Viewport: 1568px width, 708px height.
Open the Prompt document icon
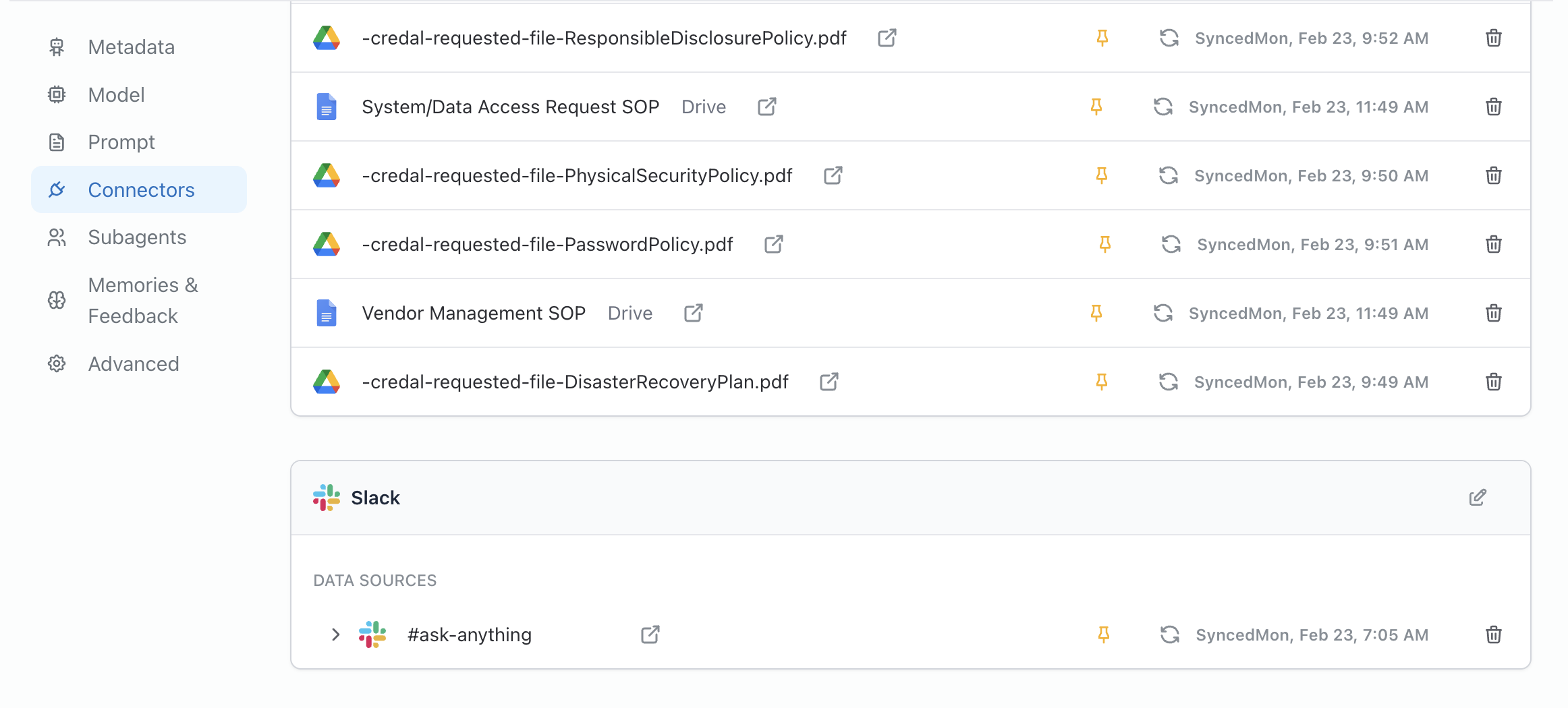[57, 142]
